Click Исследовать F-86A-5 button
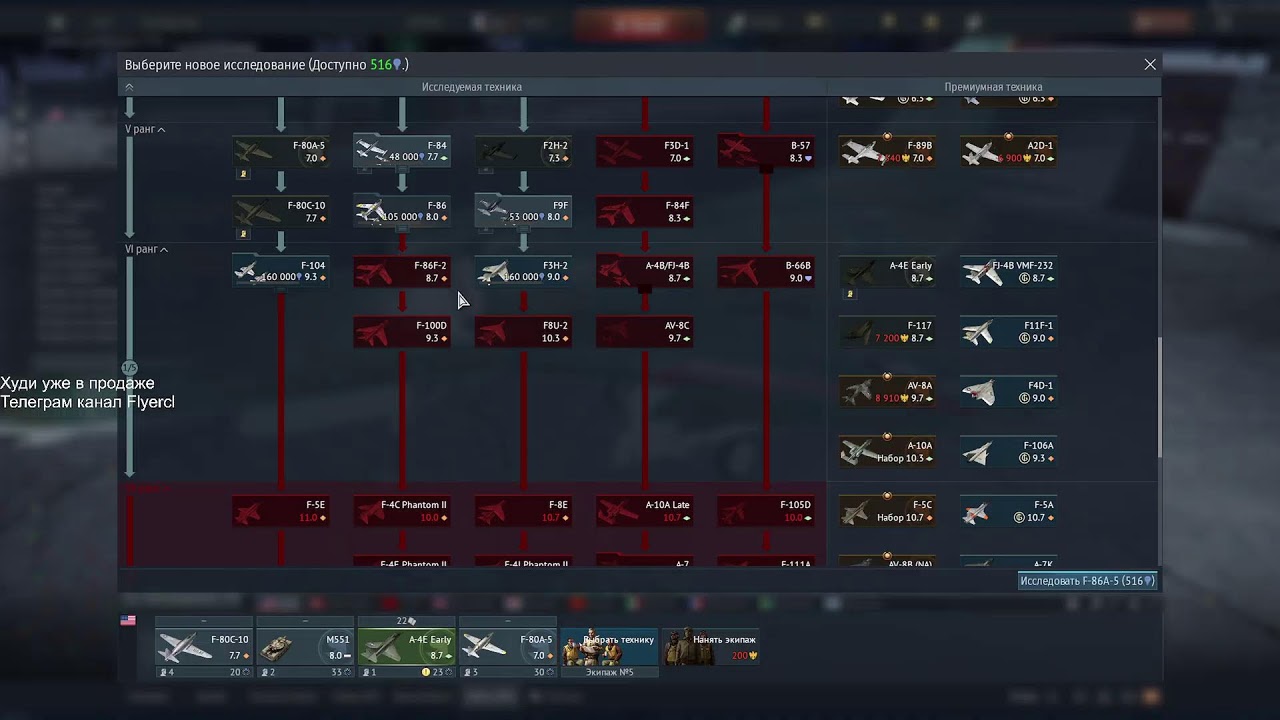This screenshot has height=720, width=1280. [x=1087, y=581]
